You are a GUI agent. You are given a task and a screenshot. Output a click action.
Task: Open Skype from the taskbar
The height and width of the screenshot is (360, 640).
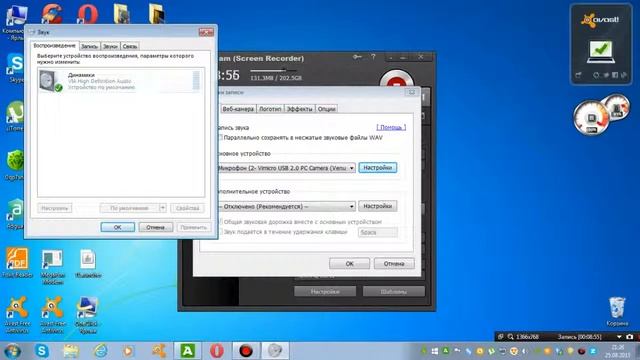[x=42, y=351]
